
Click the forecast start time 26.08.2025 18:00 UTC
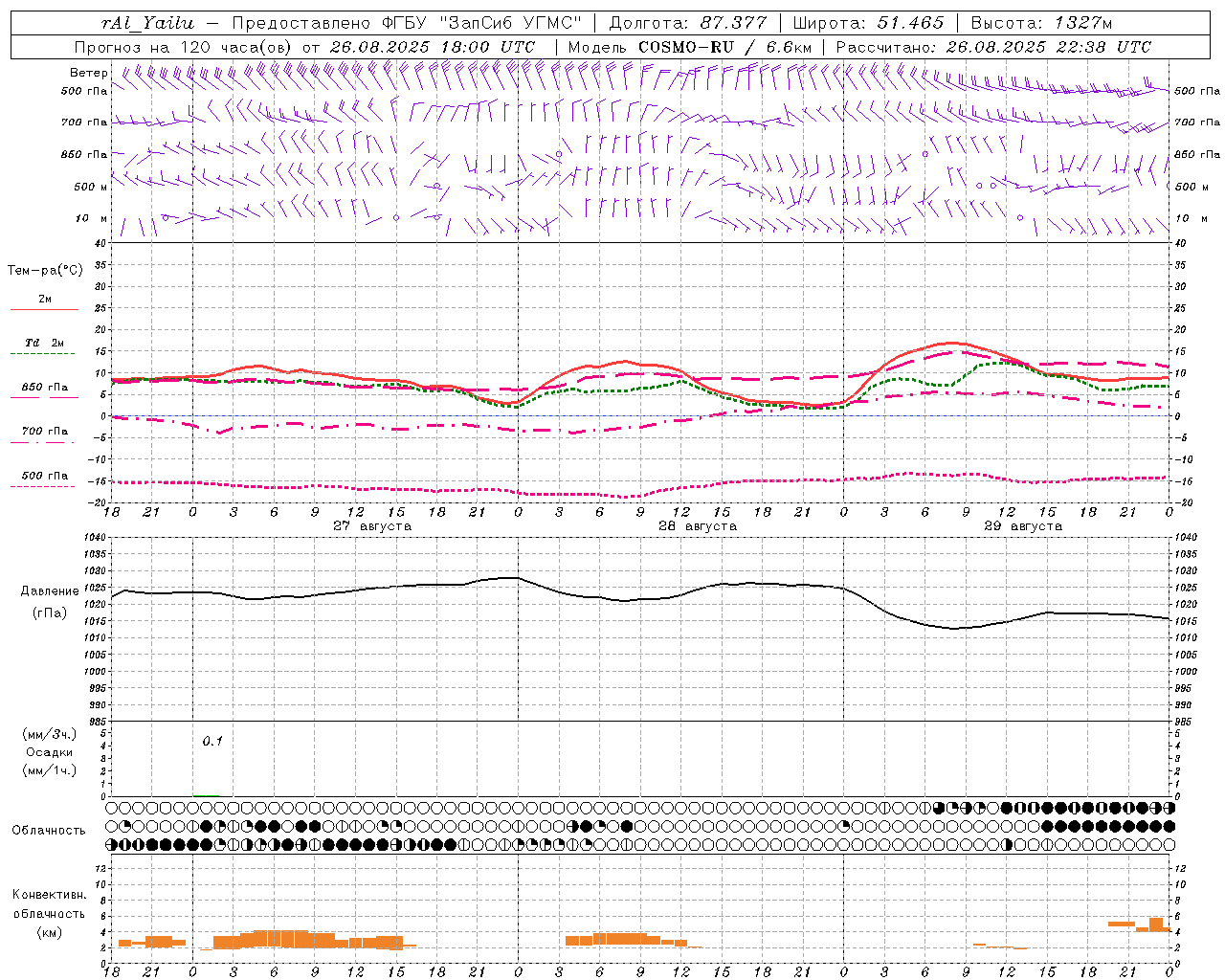click(432, 47)
